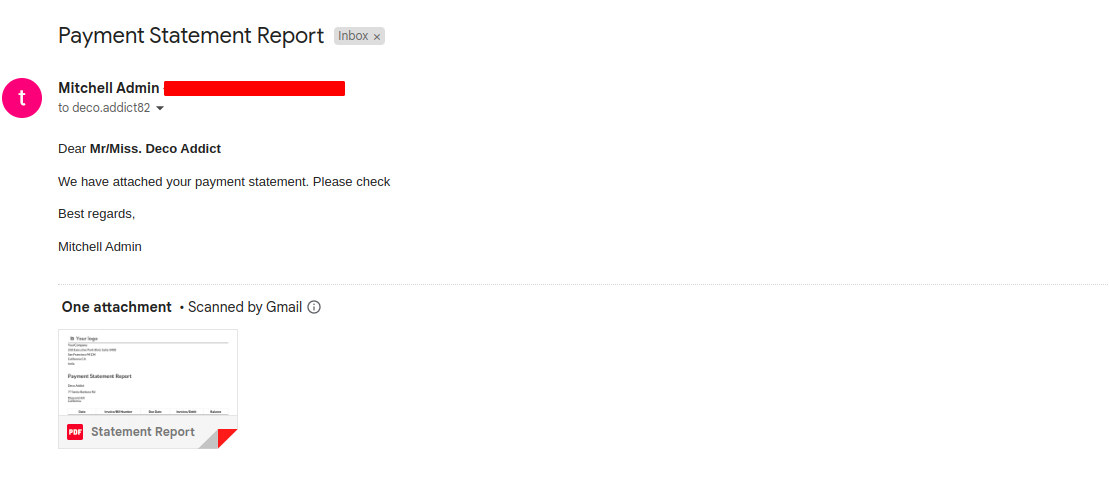Image resolution: width=1109 pixels, height=482 pixels.
Task: Click the "We have attached your payment statement" line
Action: 224,182
